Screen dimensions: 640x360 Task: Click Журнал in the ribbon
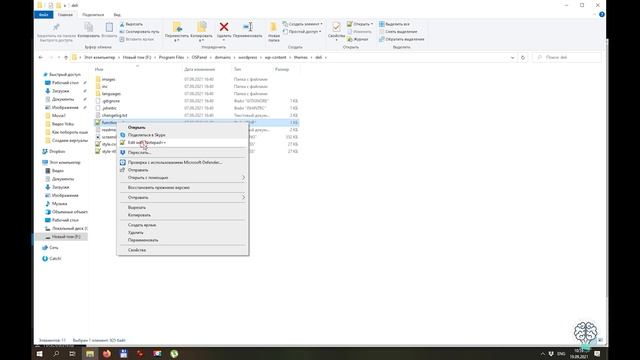tap(358, 39)
